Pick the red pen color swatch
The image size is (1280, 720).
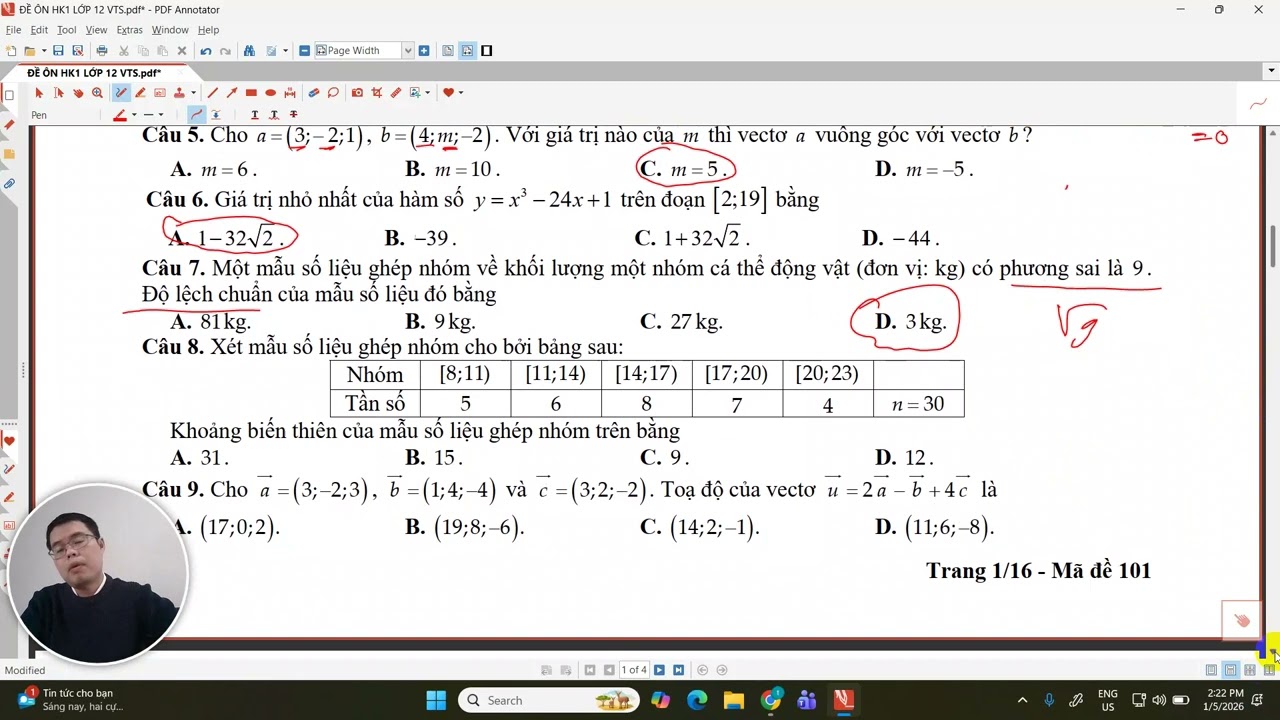[x=120, y=115]
